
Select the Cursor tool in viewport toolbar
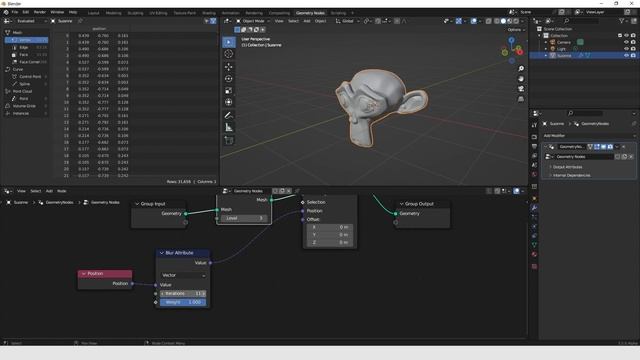click(x=229, y=54)
